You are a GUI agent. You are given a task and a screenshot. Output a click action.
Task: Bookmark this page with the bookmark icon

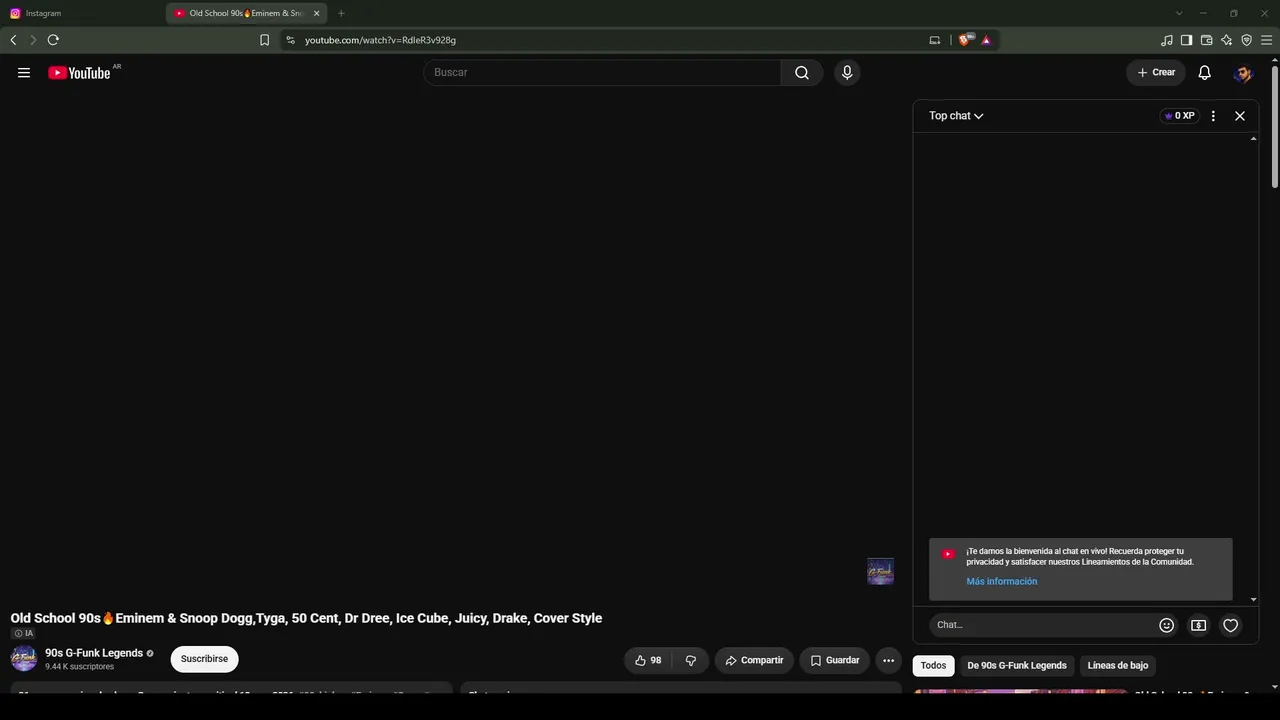click(264, 40)
